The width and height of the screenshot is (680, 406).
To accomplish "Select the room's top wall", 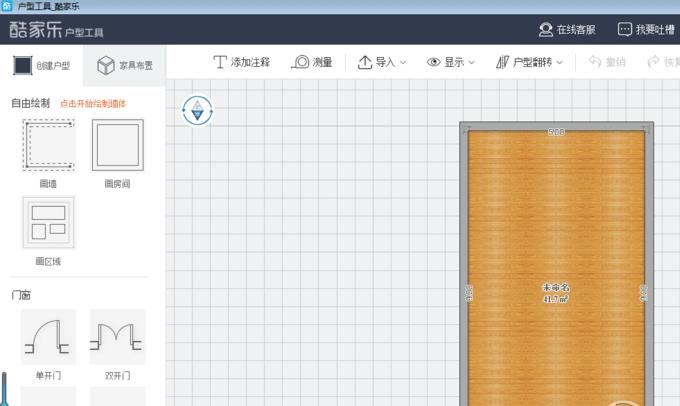I will [x=556, y=126].
